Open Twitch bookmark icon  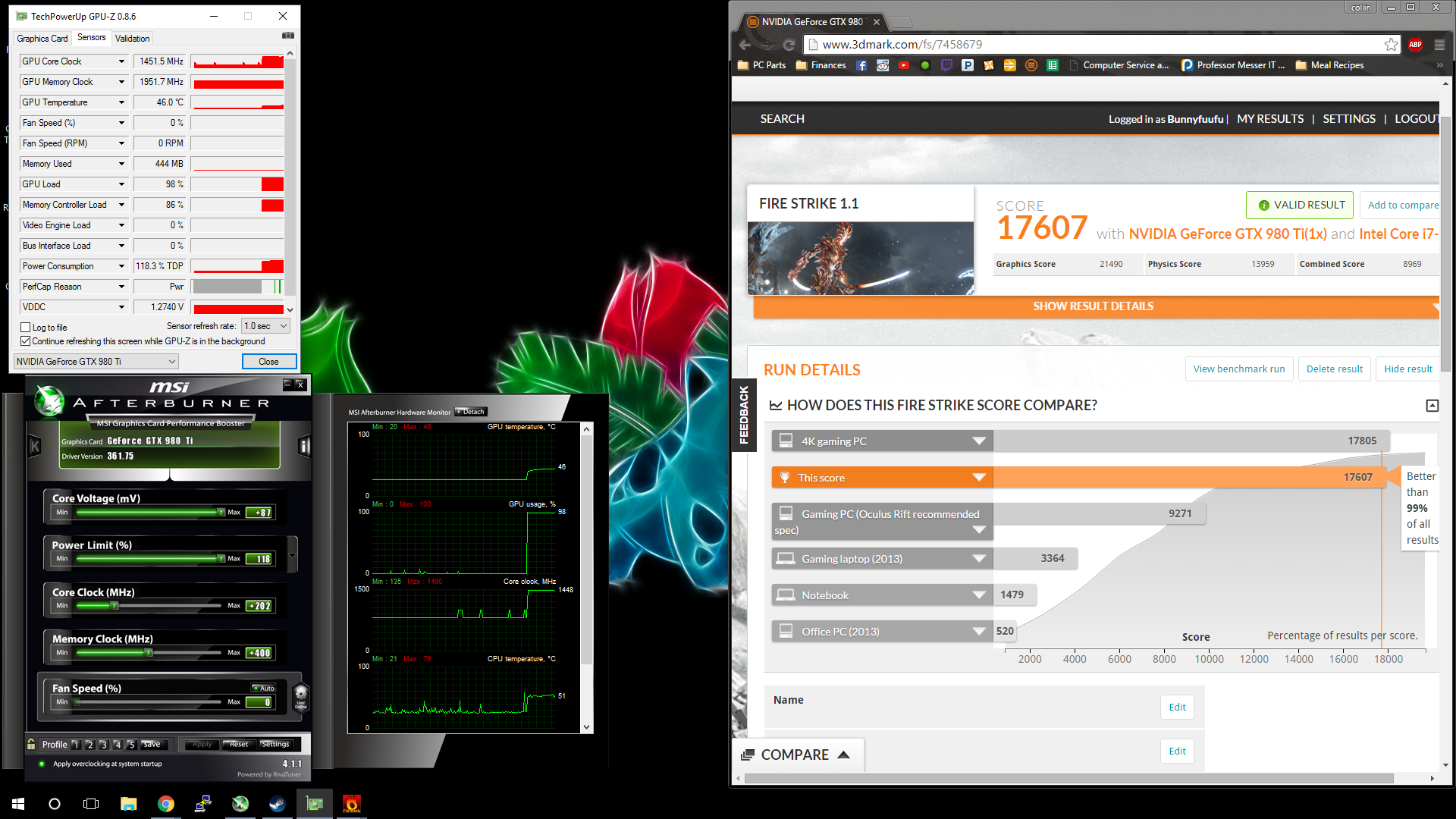pos(946,65)
